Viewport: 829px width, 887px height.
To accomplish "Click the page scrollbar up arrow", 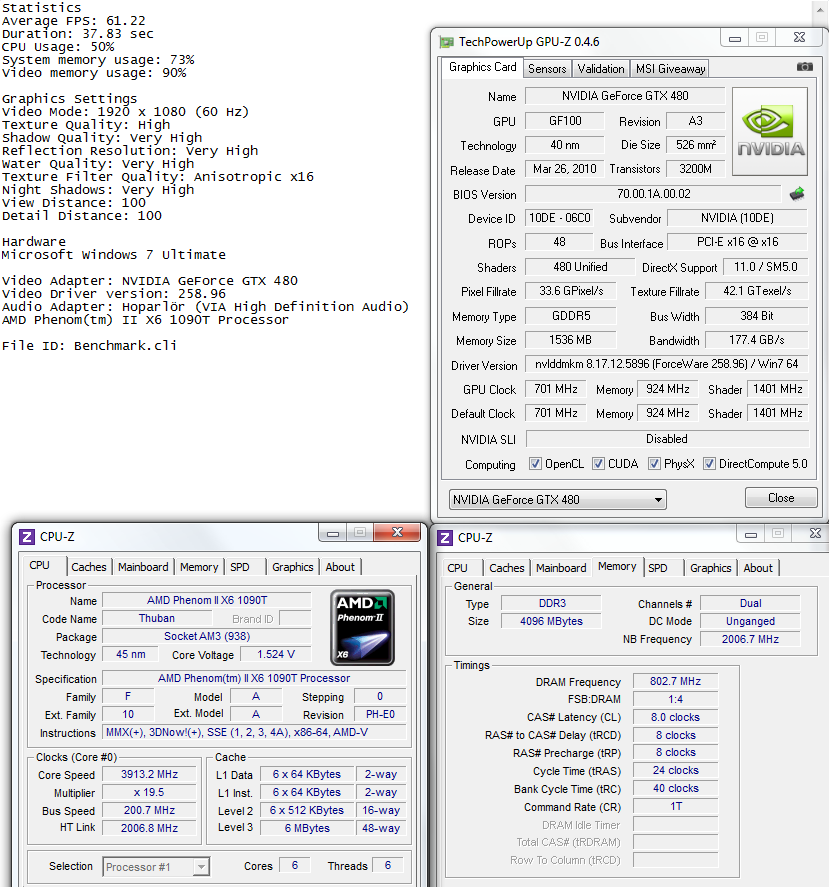I will [821, 9].
